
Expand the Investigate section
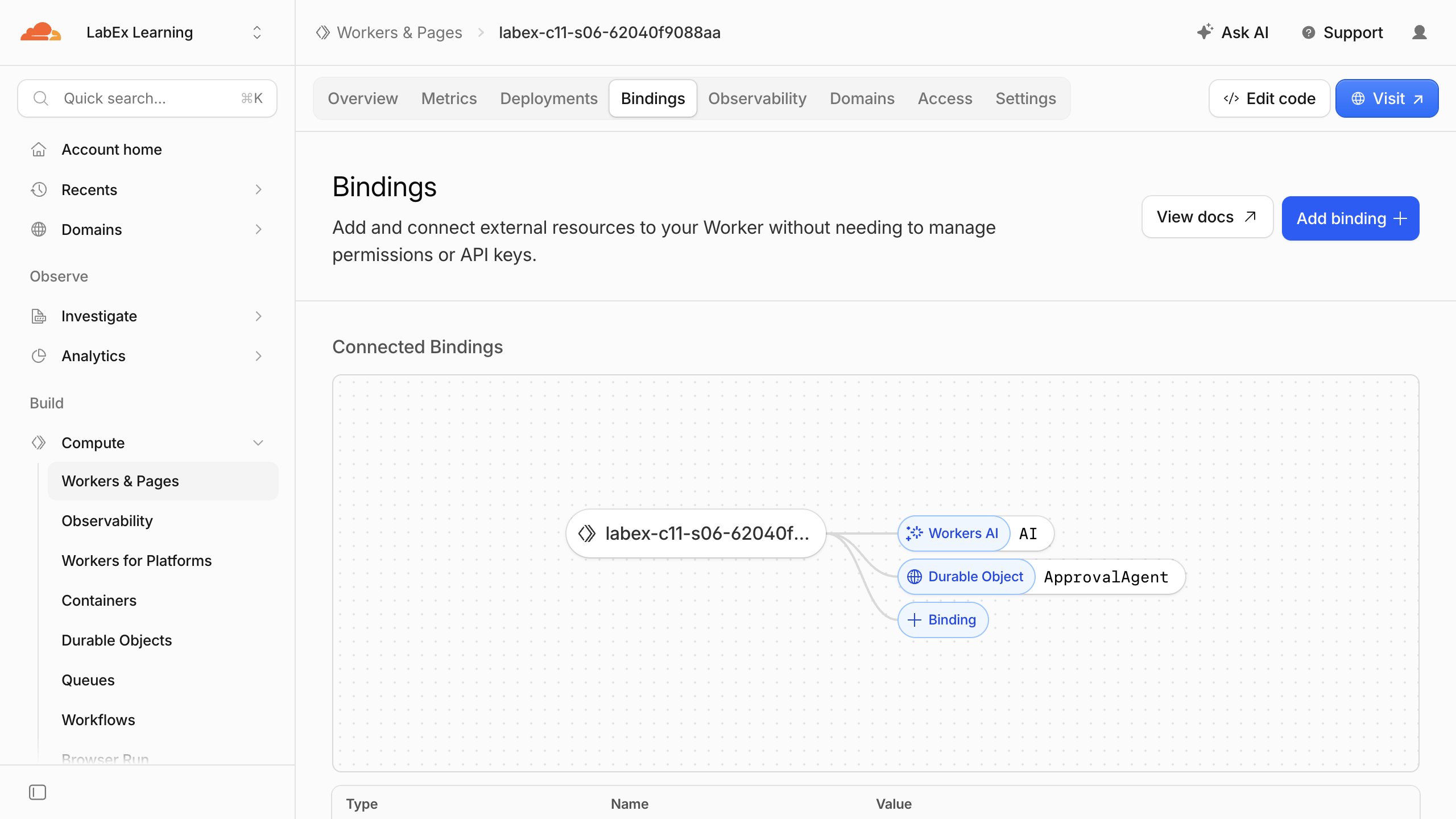pyautogui.click(x=258, y=316)
